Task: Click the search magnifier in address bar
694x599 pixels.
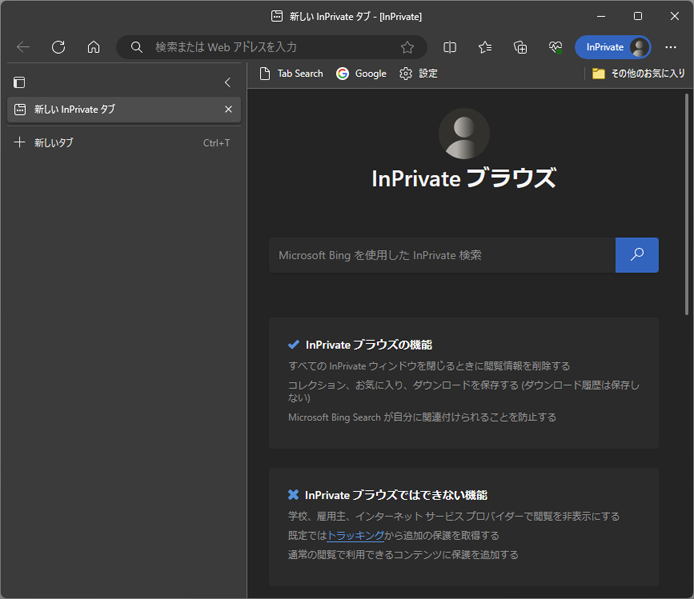Action: coord(136,47)
